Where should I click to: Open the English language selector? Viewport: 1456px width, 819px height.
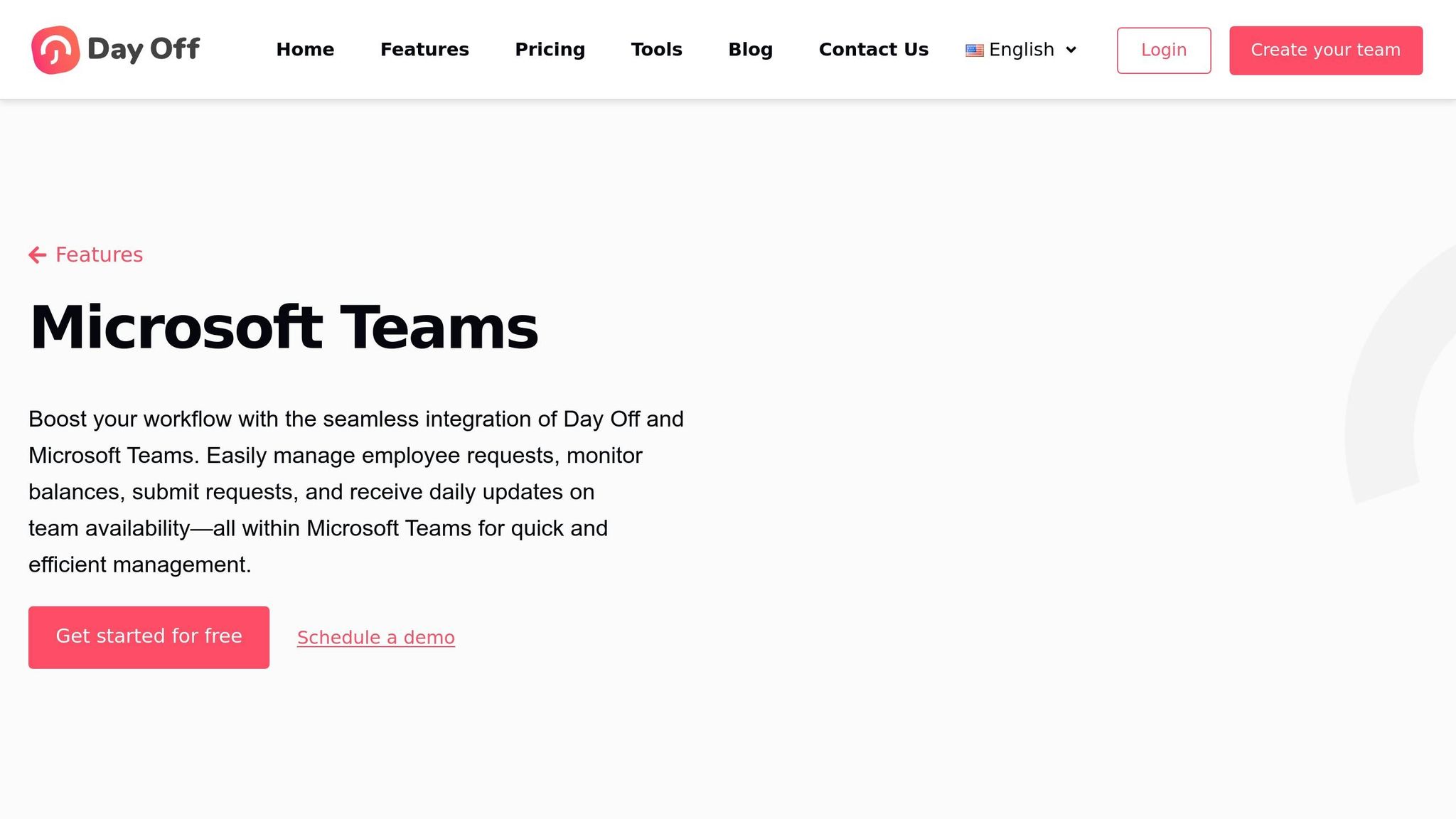click(1021, 50)
